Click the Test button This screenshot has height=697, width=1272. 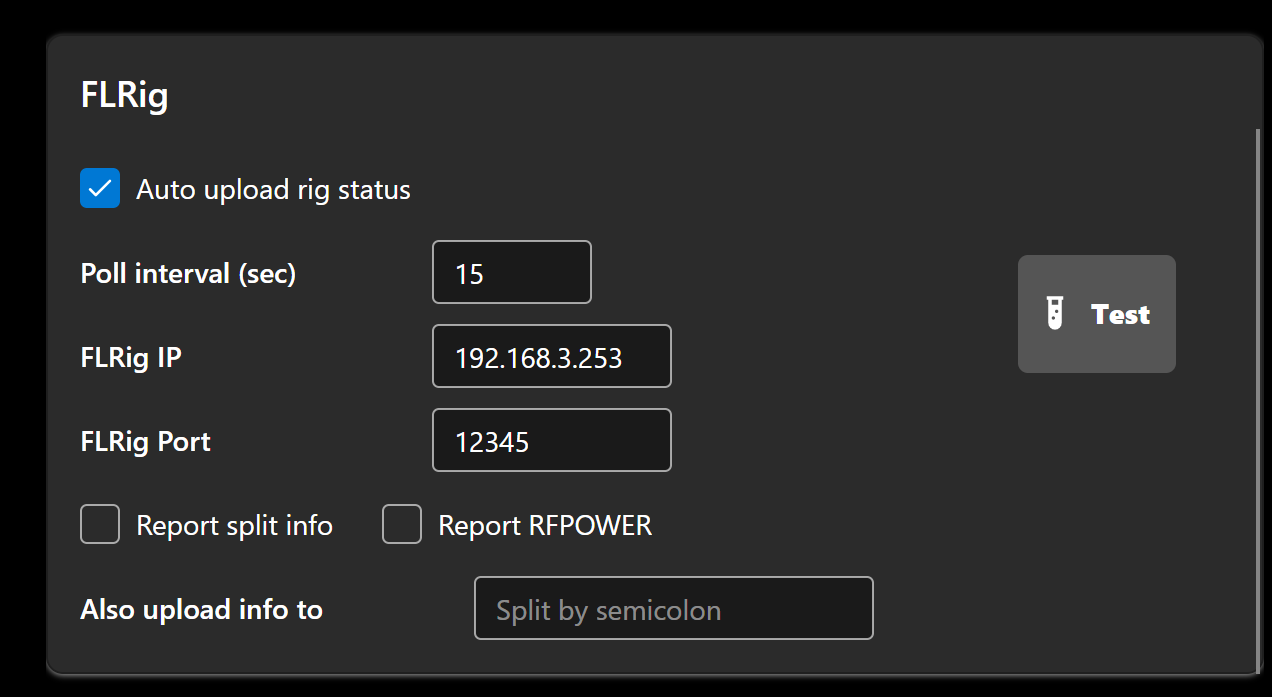coord(1096,314)
